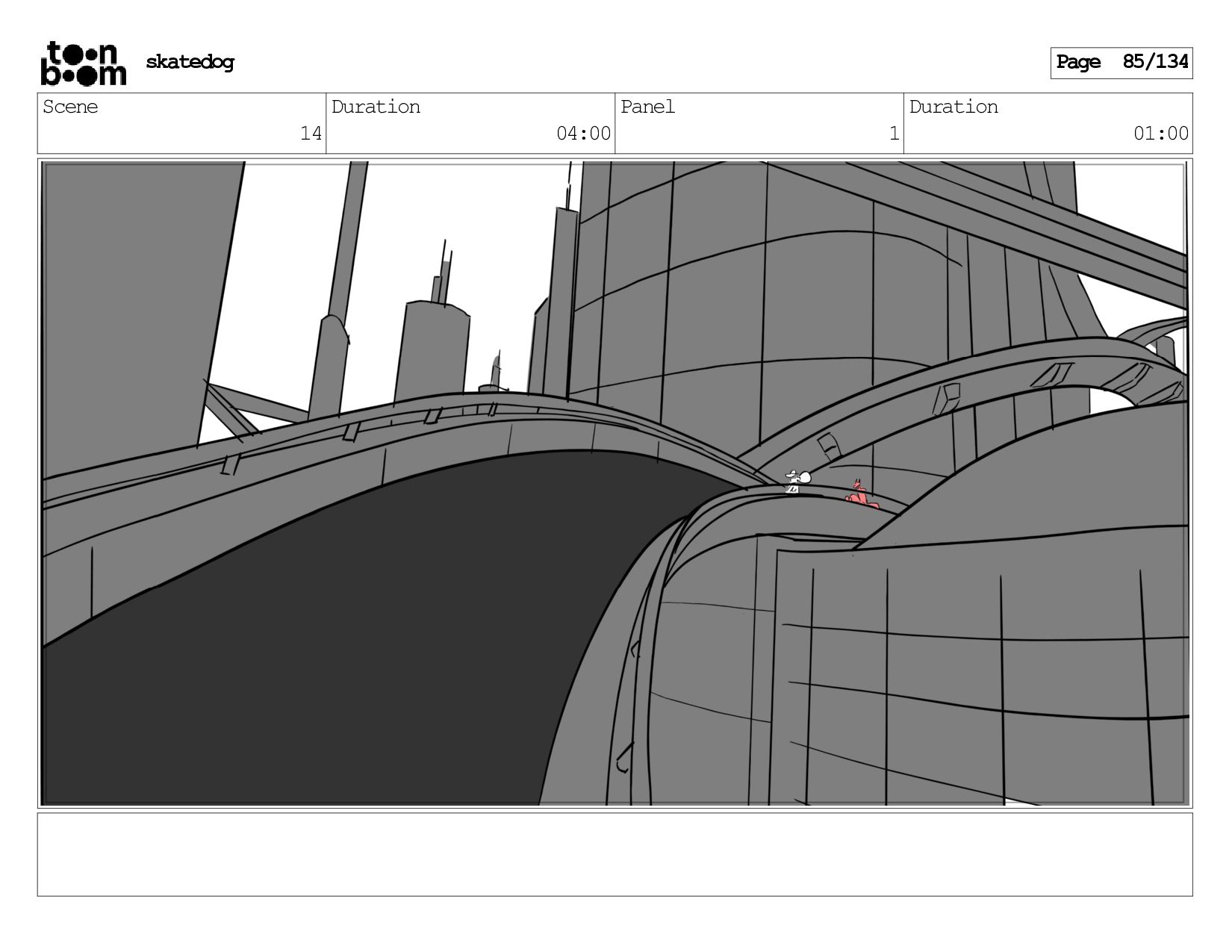Click the scene duration value '04:00'
This screenshot has height=952, width=1232.
[583, 134]
